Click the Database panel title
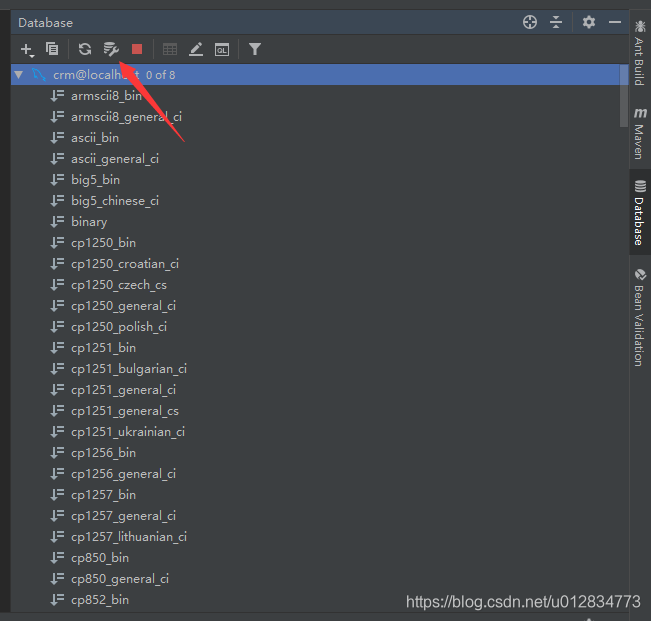This screenshot has width=651, height=621. click(x=46, y=23)
